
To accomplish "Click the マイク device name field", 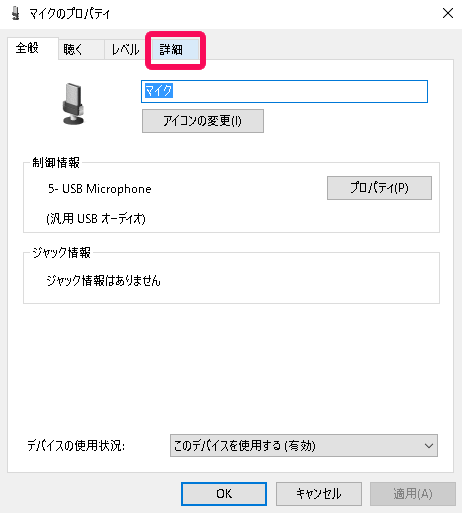I will pos(284,91).
